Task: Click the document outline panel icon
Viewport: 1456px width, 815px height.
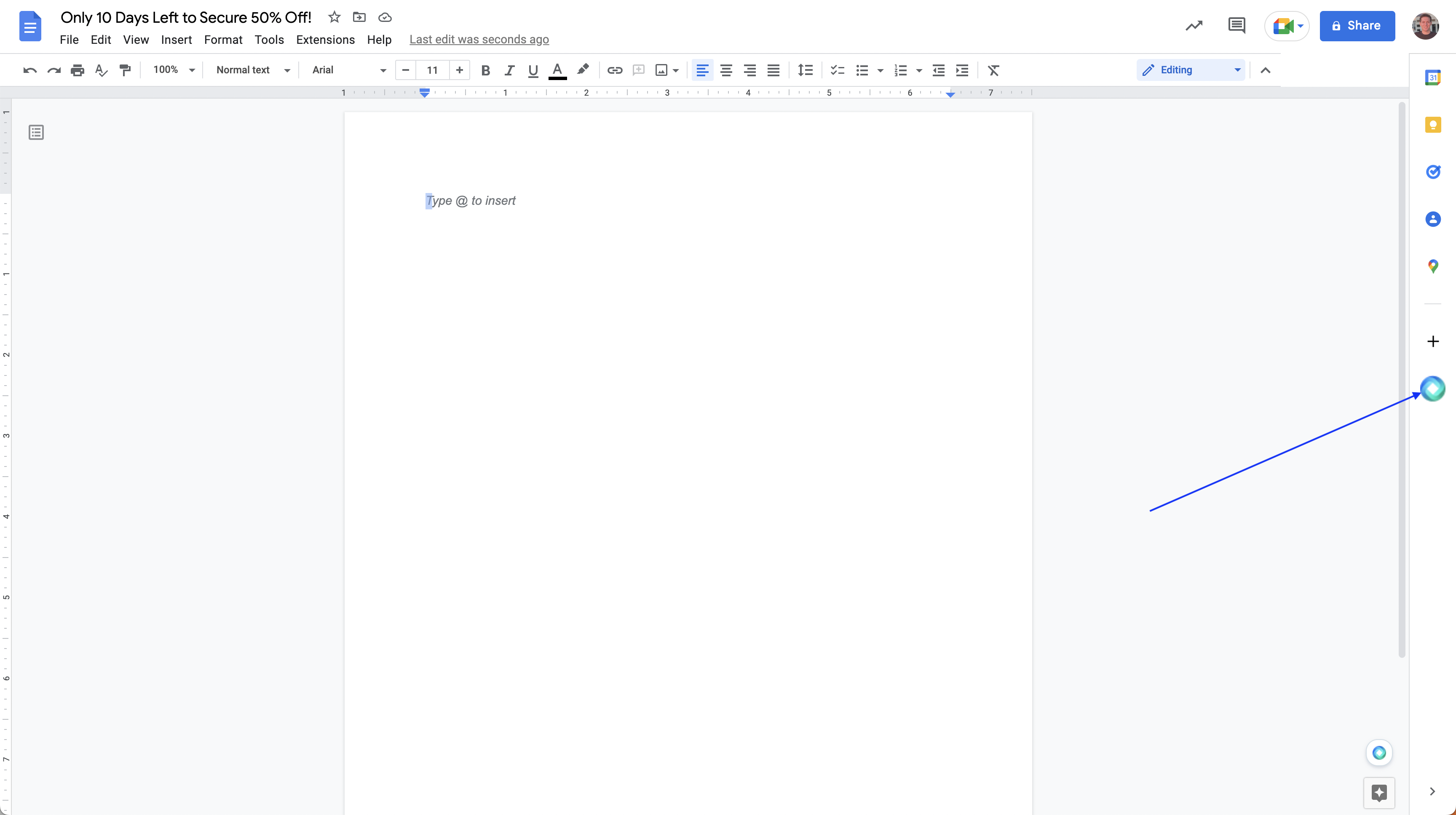Action: coord(35,132)
